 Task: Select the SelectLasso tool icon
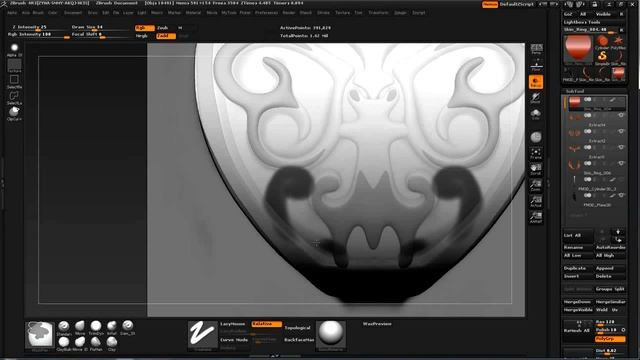coord(14,97)
